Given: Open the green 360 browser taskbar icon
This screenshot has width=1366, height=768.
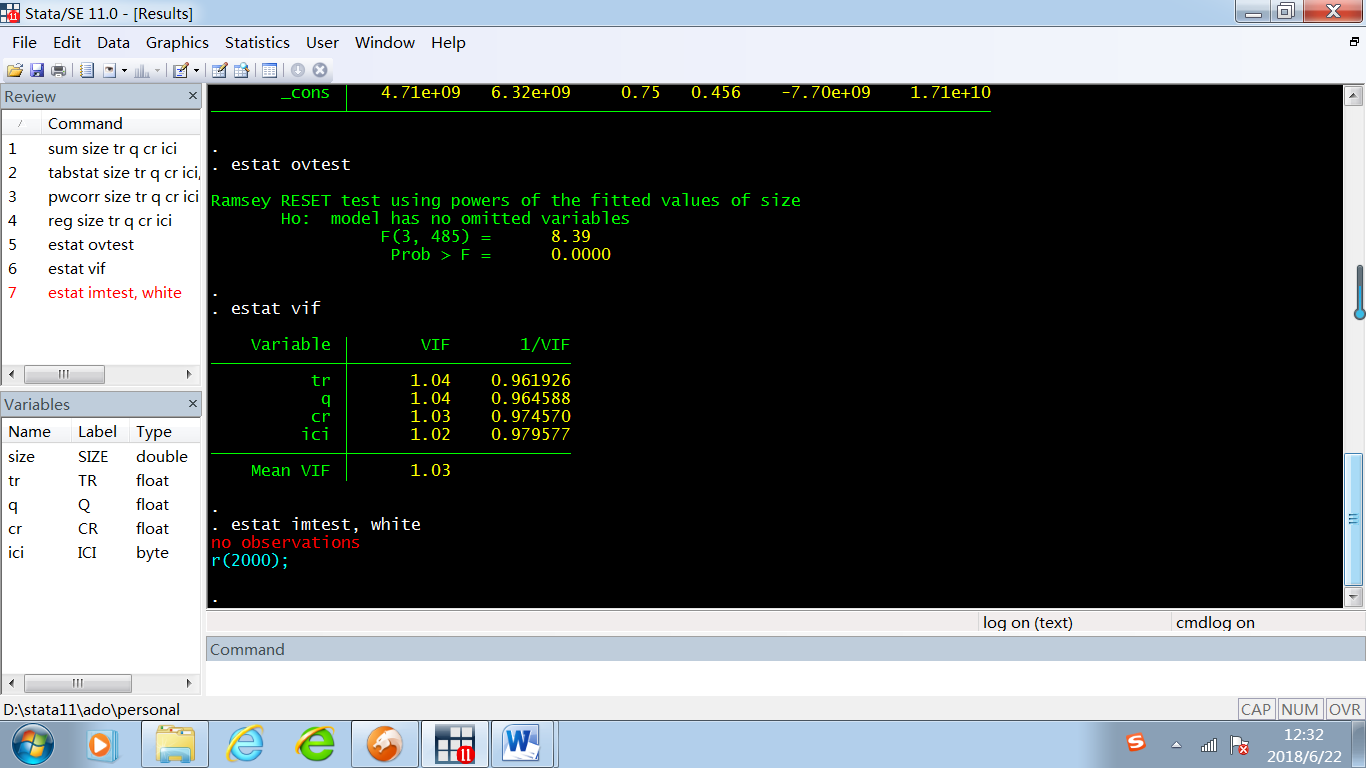Looking at the screenshot, I should point(315,744).
